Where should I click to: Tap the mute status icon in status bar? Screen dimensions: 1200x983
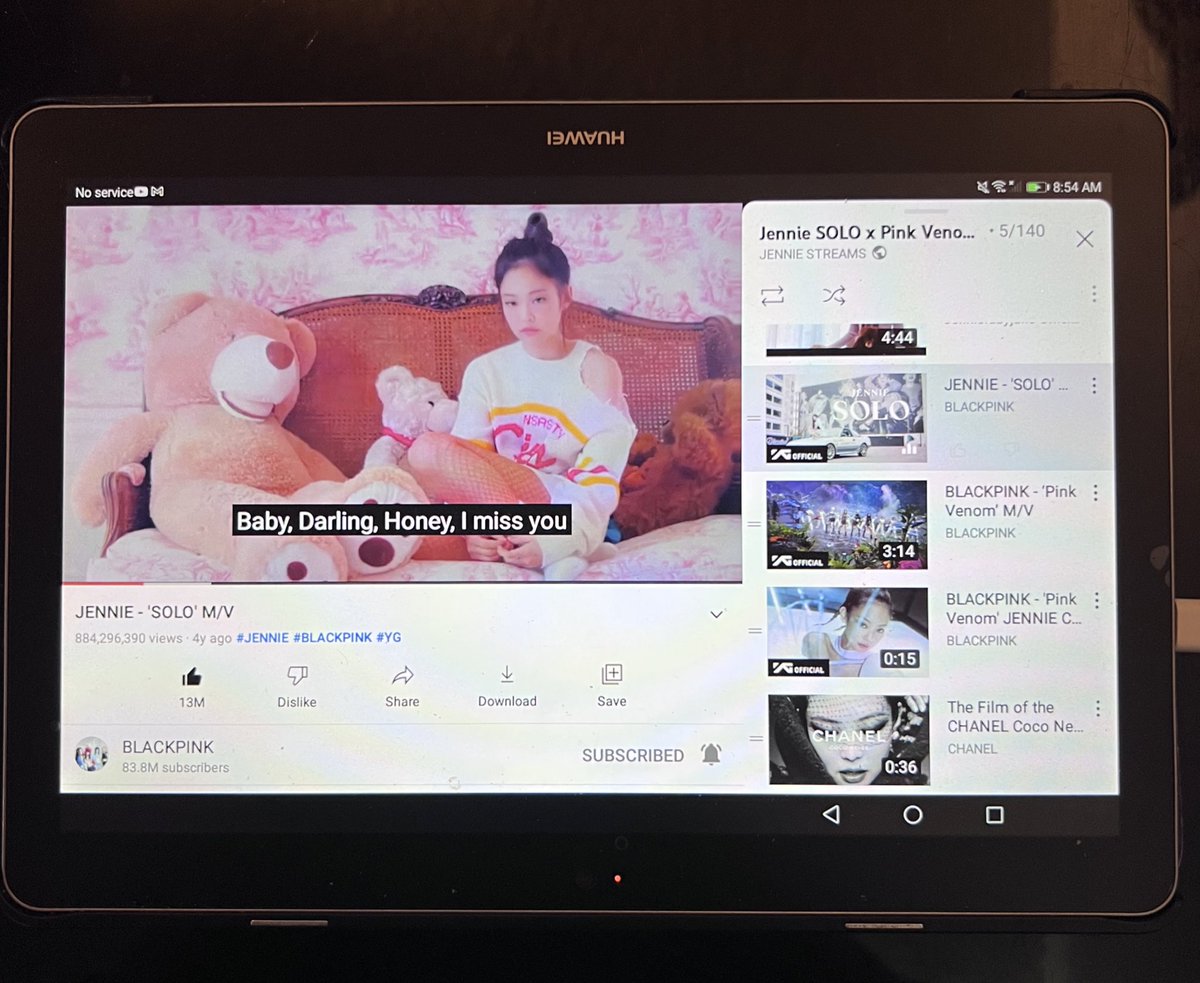982,187
